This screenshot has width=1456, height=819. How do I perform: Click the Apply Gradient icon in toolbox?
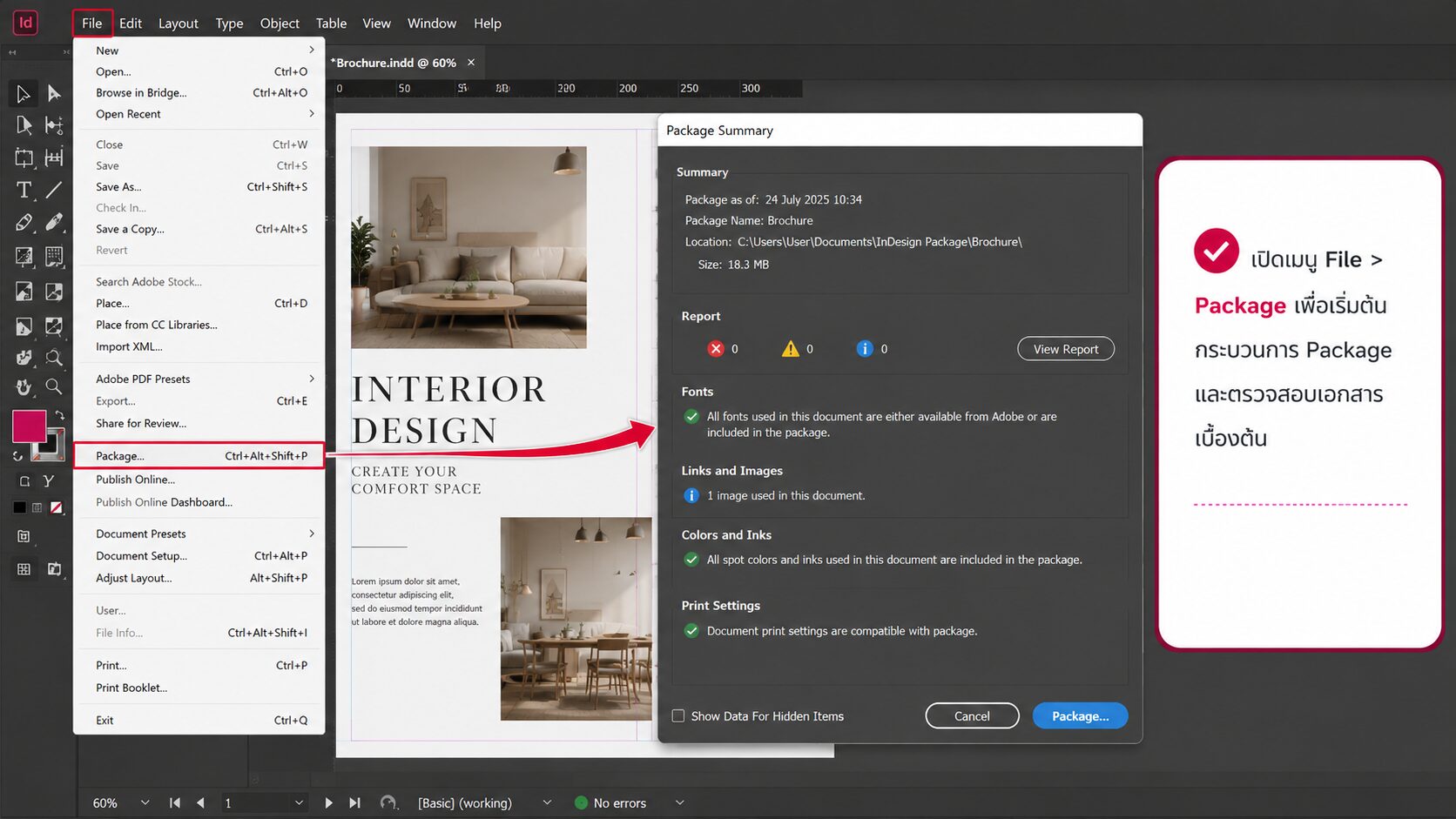point(37,507)
